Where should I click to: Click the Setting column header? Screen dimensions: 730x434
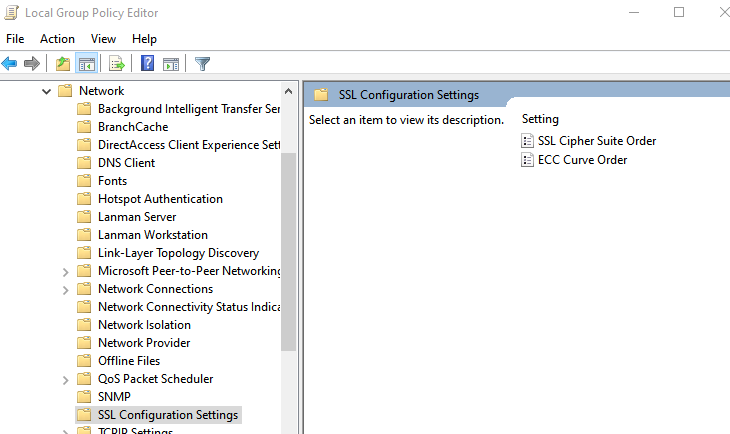540,119
